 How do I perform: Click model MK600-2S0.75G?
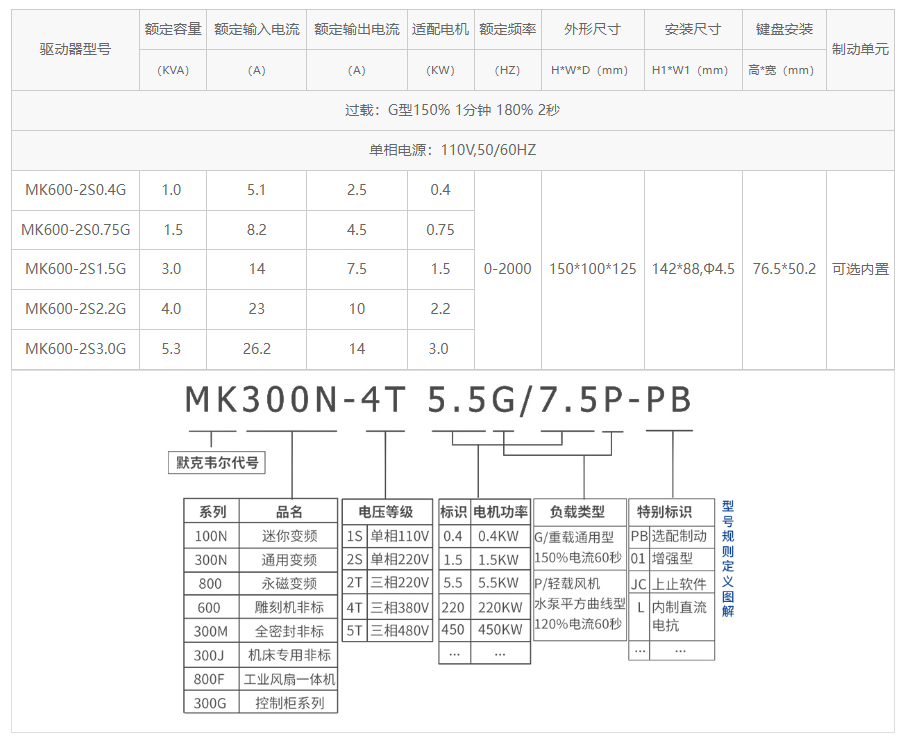(75, 229)
